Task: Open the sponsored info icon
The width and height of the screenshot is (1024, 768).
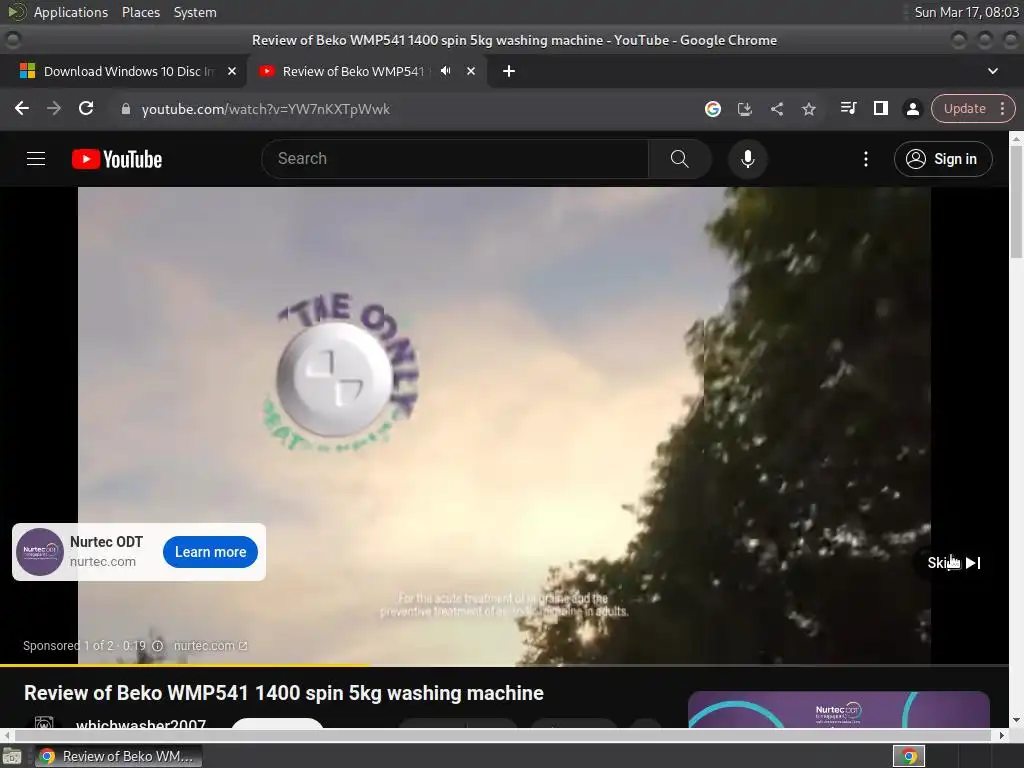Action: [x=157, y=646]
